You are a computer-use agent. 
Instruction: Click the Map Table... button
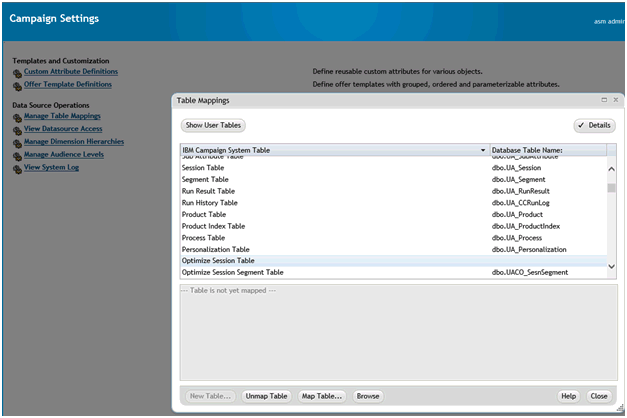click(x=322, y=396)
